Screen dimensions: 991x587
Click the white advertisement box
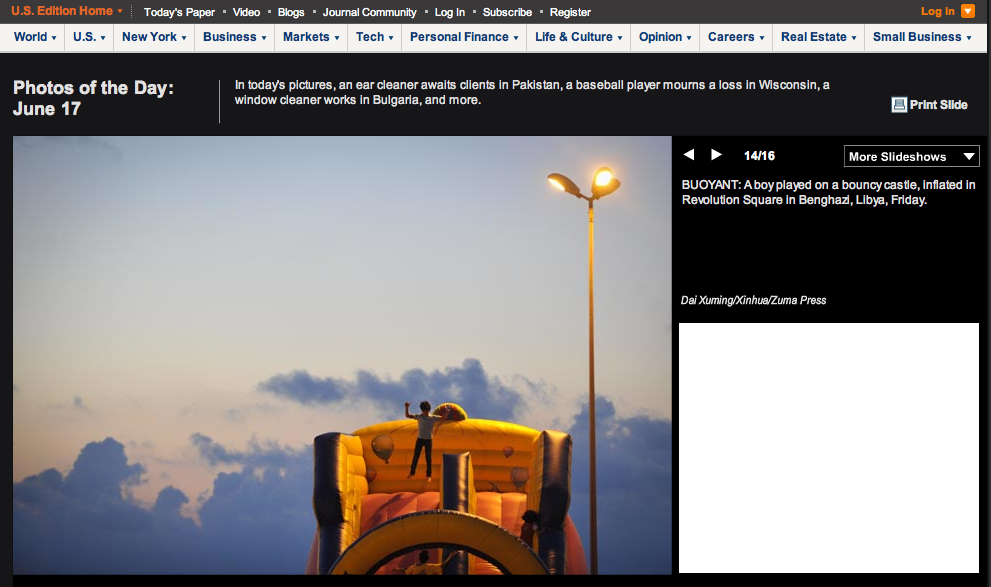pyautogui.click(x=828, y=447)
